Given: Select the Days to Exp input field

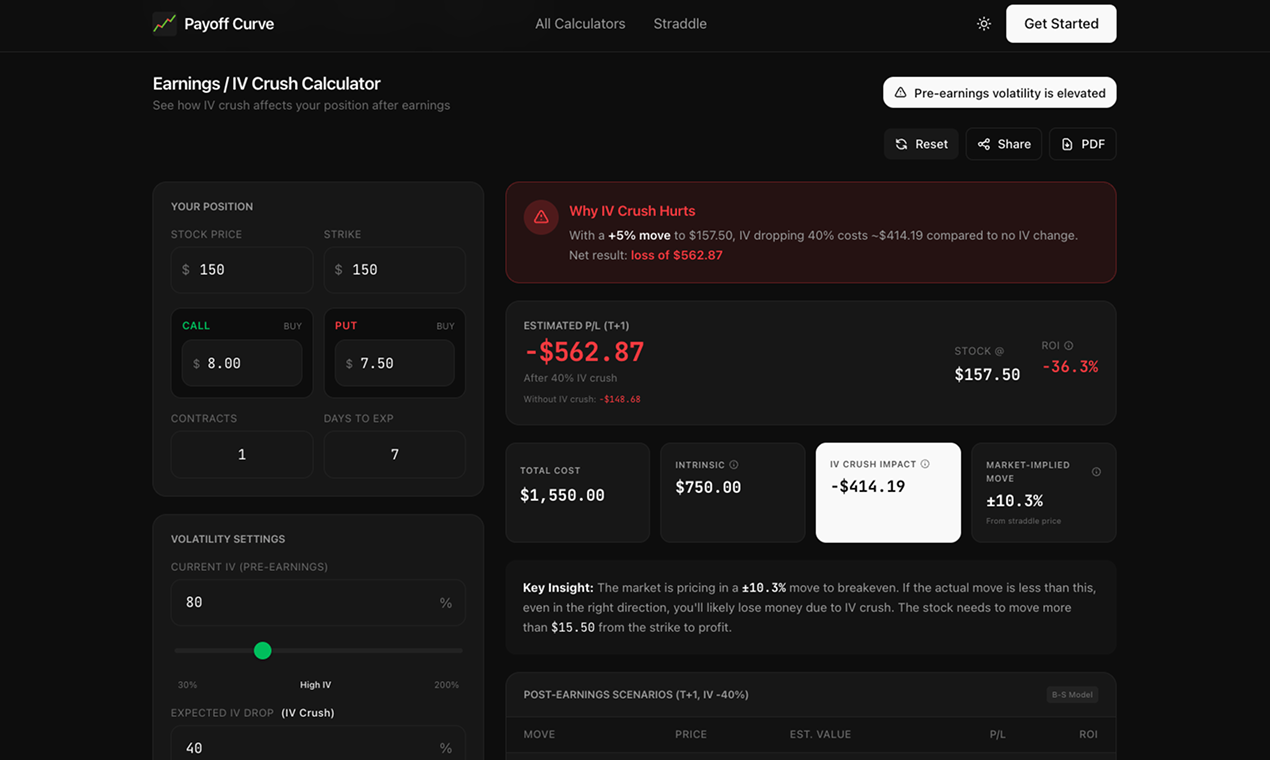Looking at the screenshot, I should [394, 454].
